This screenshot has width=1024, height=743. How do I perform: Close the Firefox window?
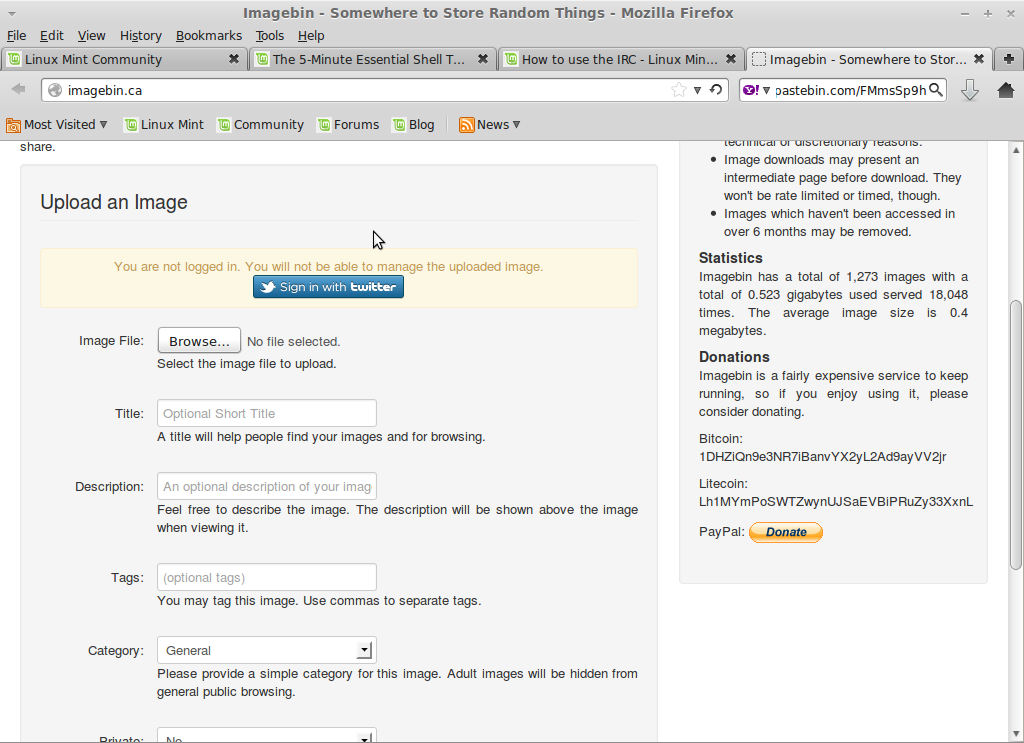tap(1010, 13)
